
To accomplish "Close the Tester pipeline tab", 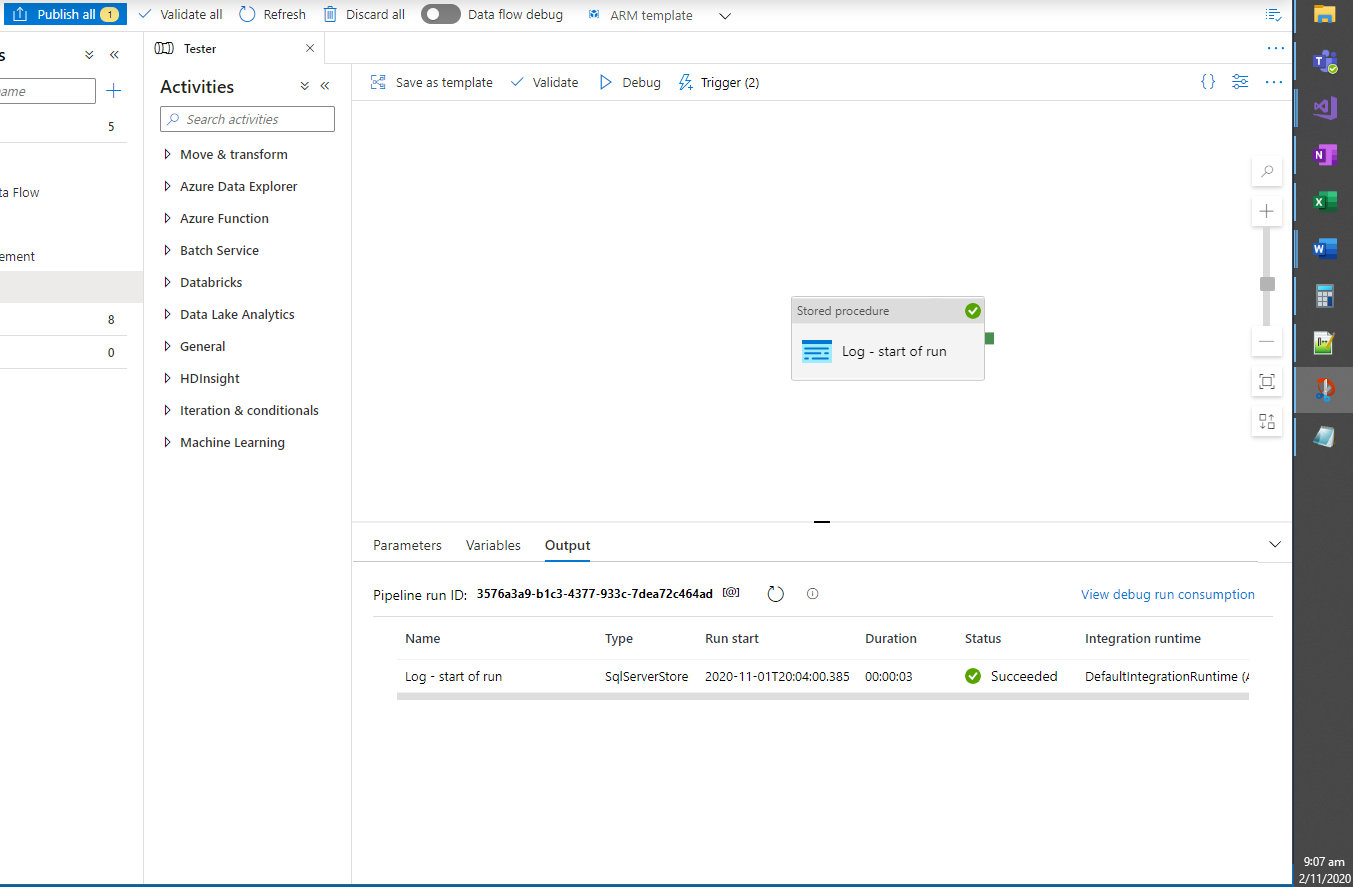I will 309,48.
